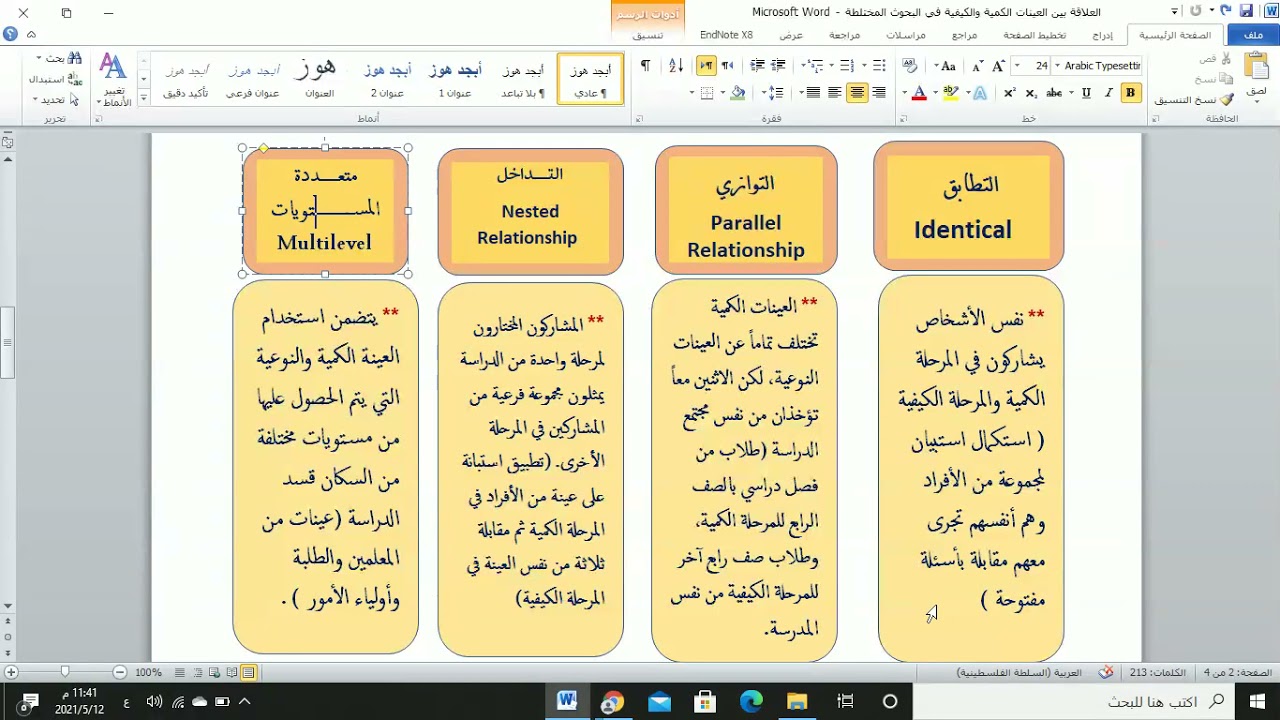Click the Align Left paragraph icon

tap(835, 93)
